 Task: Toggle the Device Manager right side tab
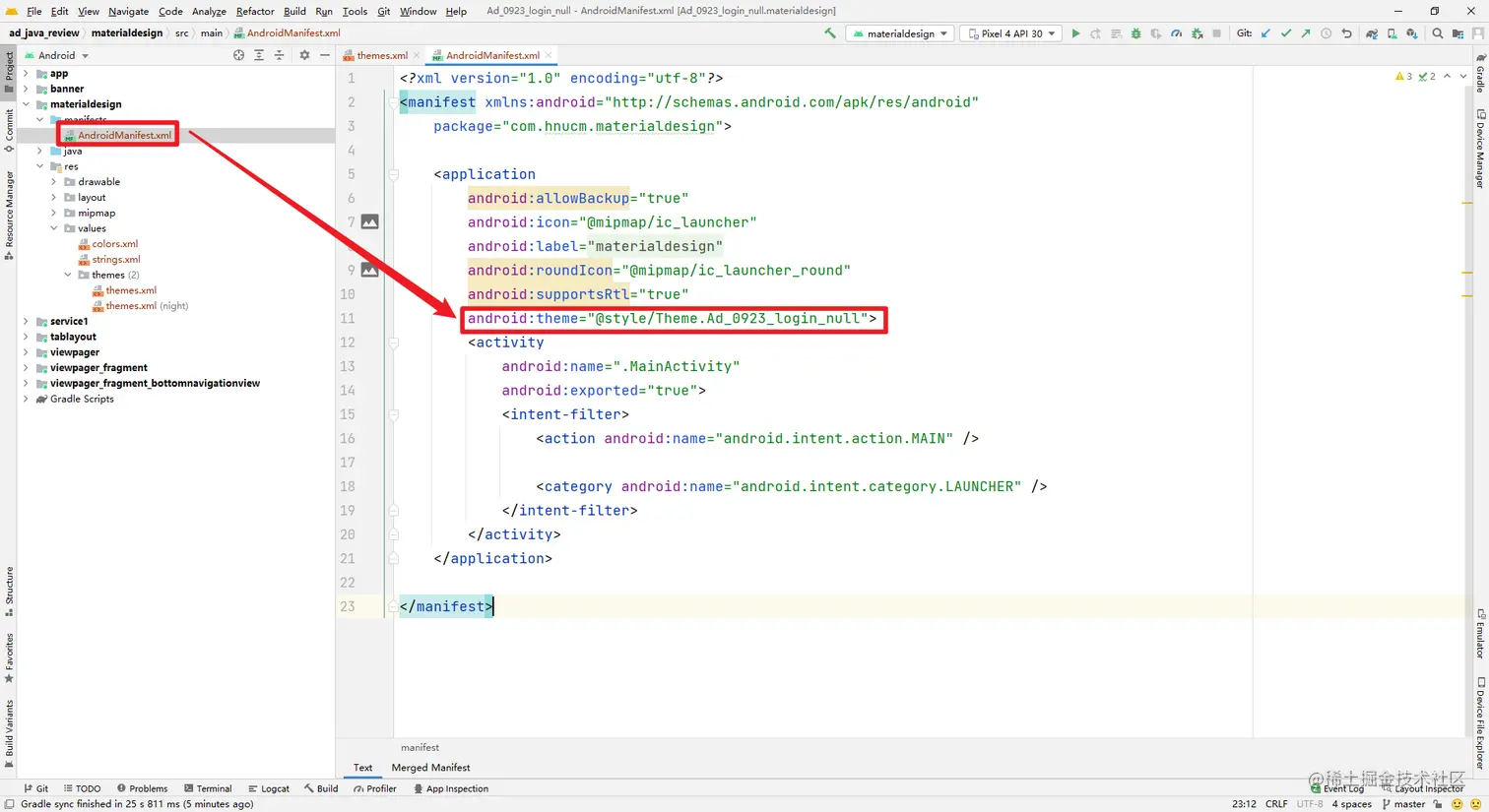point(1480,150)
